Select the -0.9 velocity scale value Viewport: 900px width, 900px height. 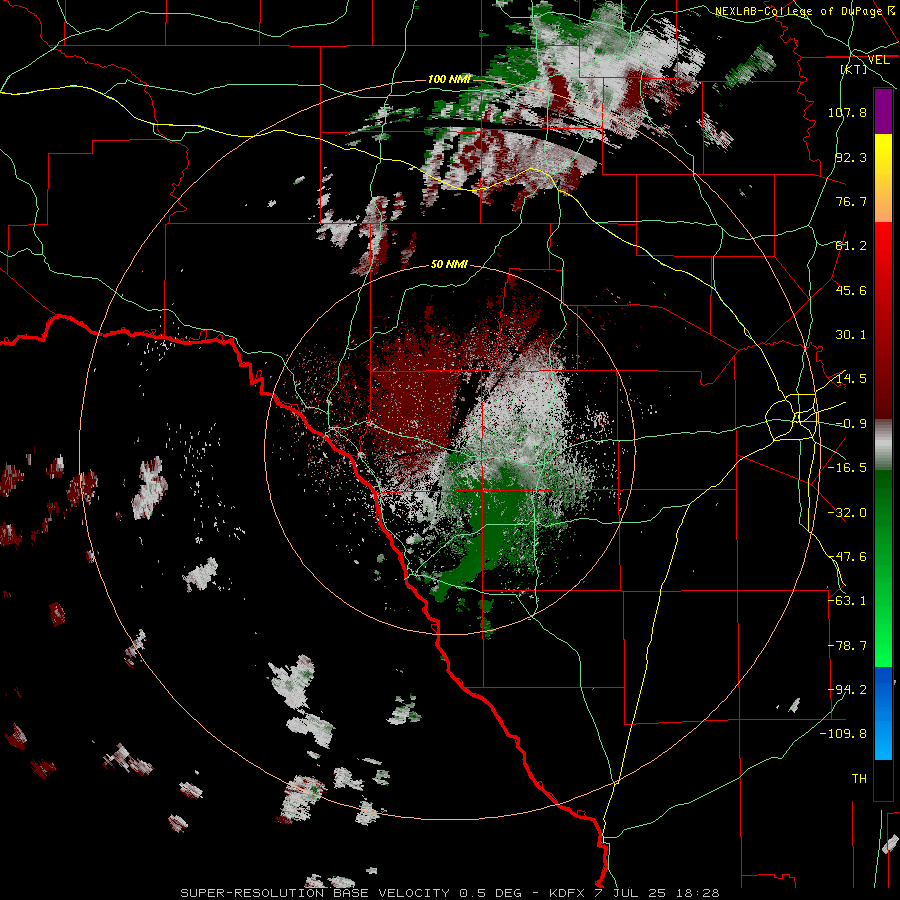coord(851,424)
